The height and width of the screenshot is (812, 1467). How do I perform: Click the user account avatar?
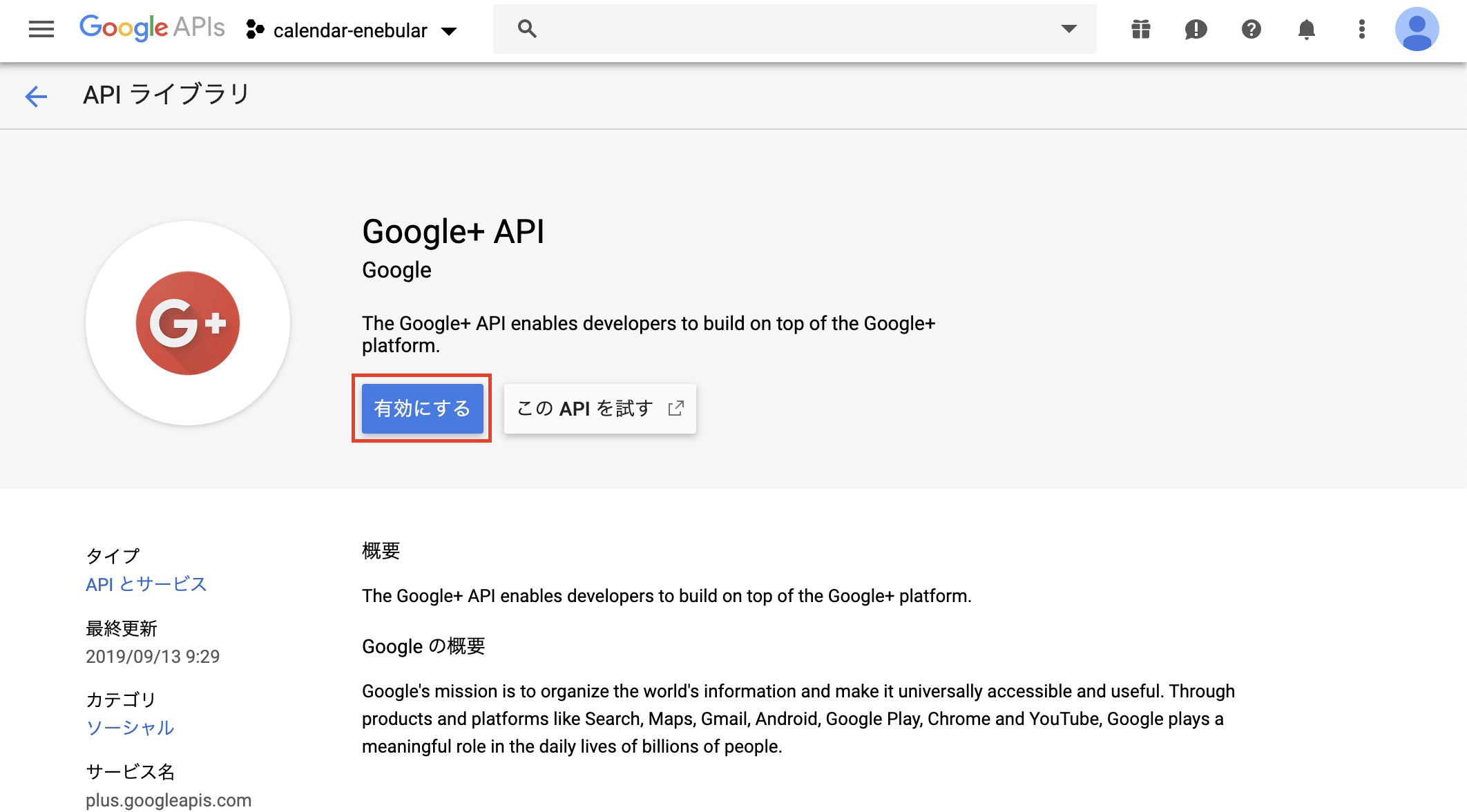[x=1417, y=29]
